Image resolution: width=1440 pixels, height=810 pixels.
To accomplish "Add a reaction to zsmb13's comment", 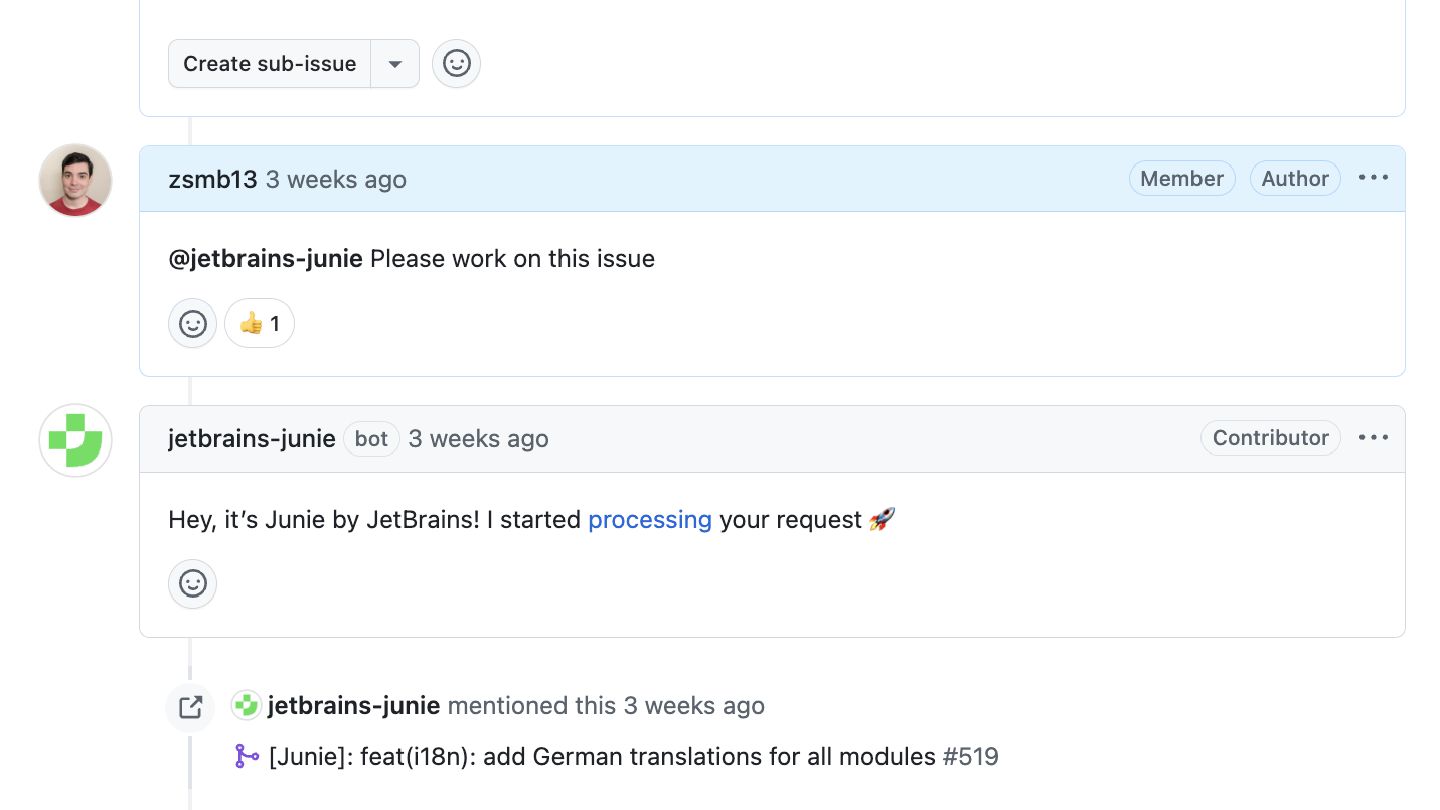I will [x=192, y=323].
